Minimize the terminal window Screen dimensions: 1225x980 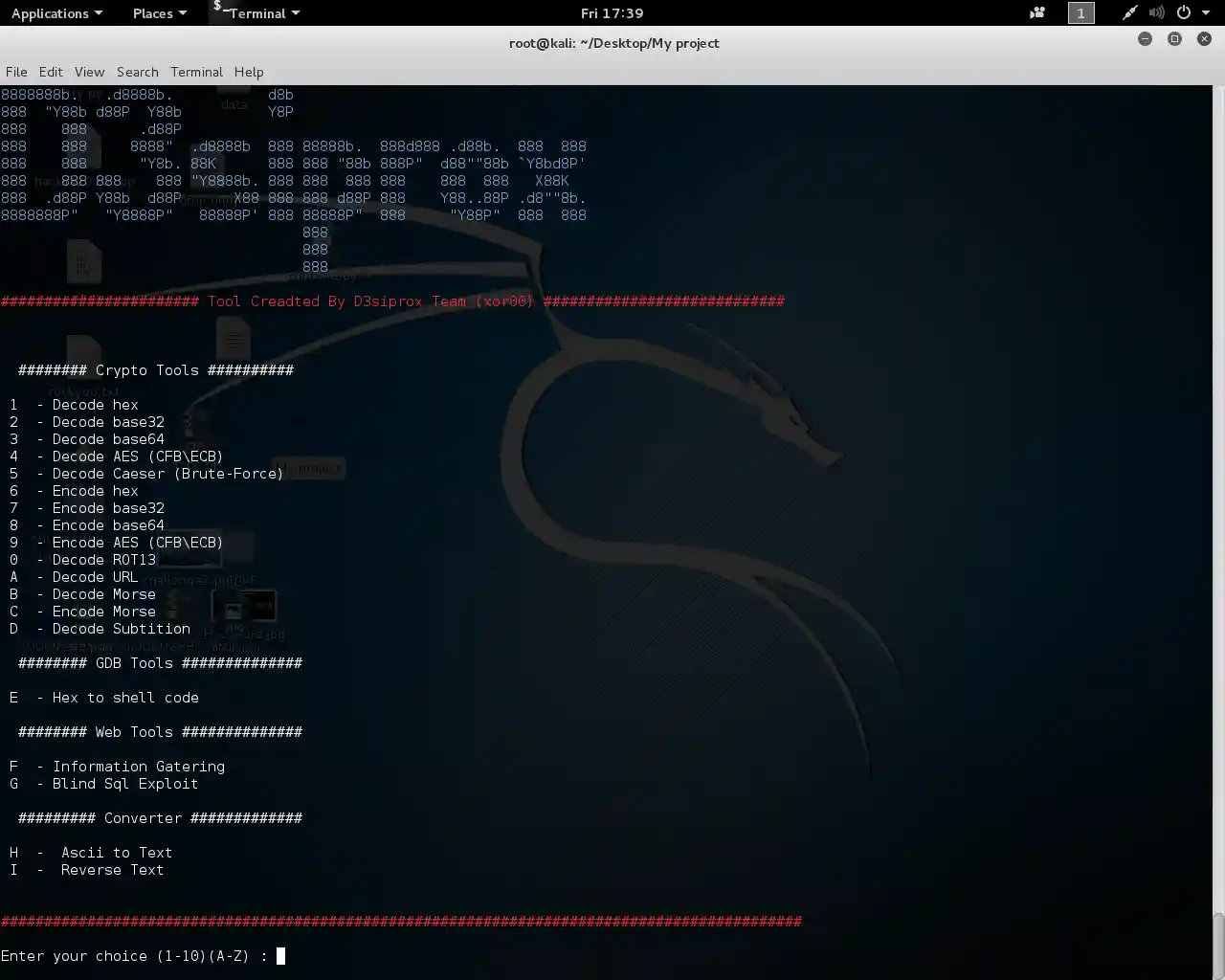point(1145,39)
